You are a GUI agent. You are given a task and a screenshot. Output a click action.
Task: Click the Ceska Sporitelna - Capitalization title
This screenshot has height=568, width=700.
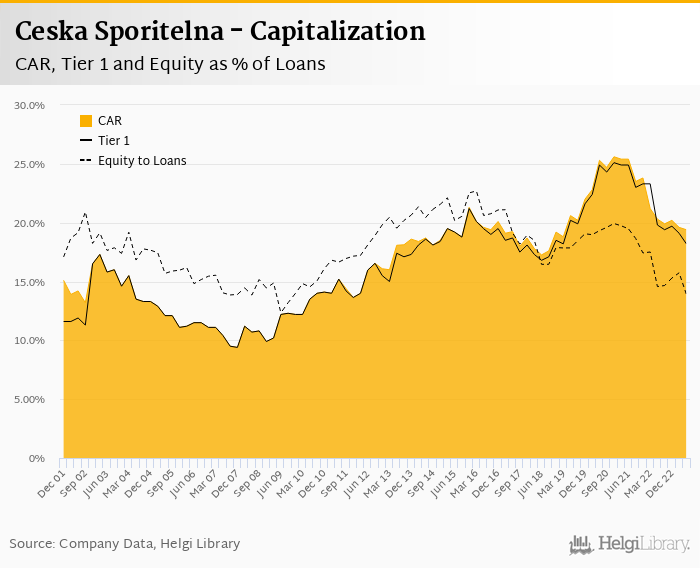[x=220, y=31]
